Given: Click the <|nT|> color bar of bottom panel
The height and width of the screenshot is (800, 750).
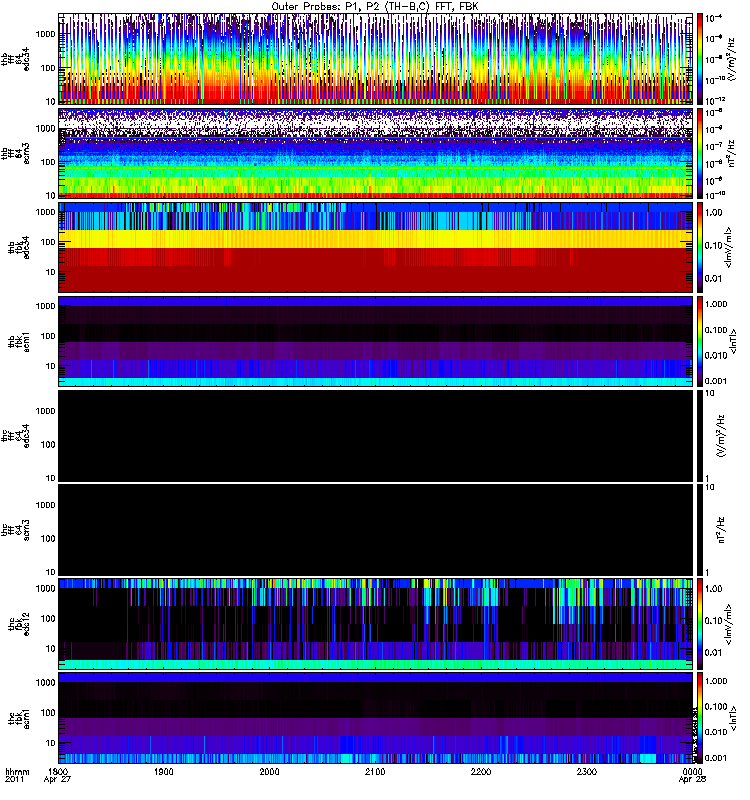Looking at the screenshot, I should click(x=700, y=717).
